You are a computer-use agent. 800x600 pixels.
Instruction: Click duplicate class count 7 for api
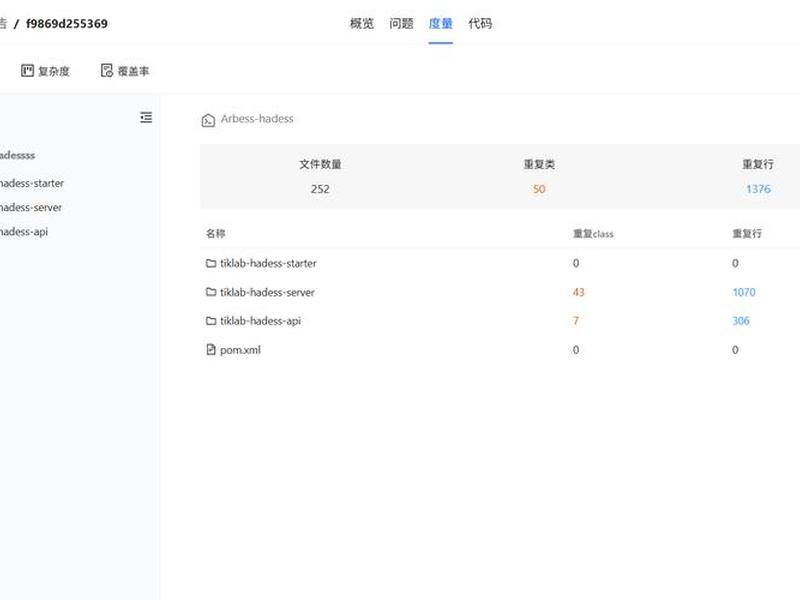click(x=576, y=321)
